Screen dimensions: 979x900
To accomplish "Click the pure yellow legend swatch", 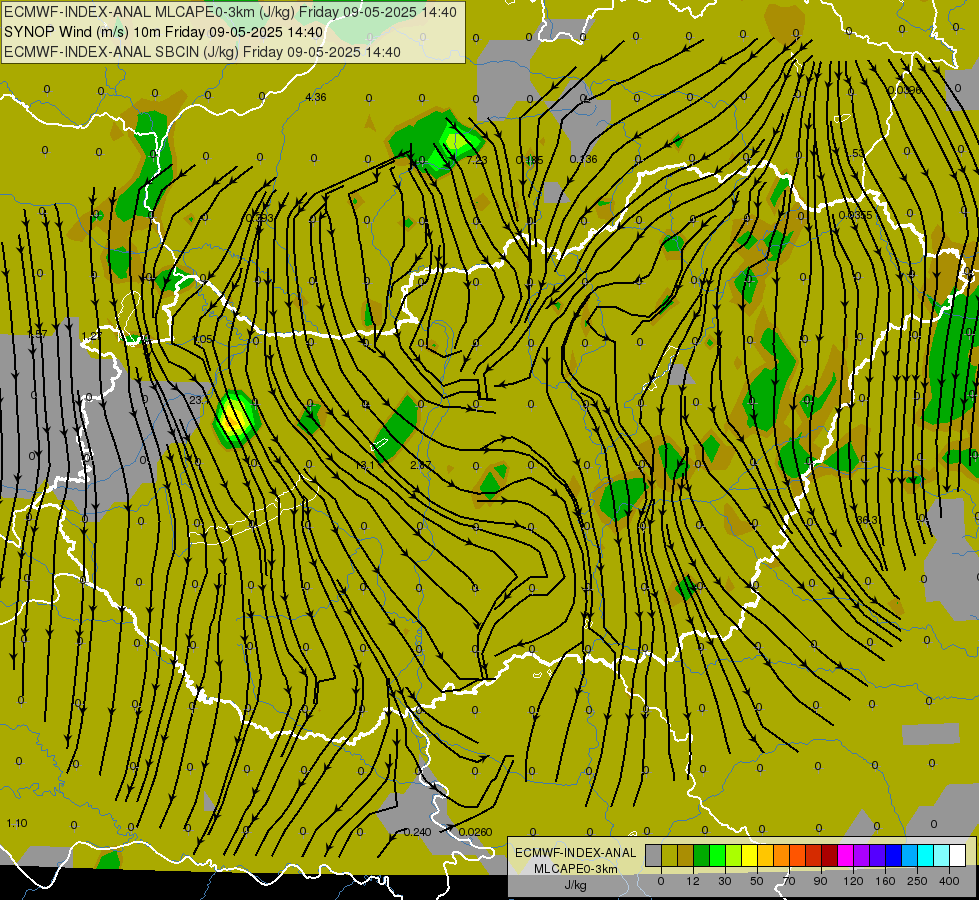I will [750, 855].
